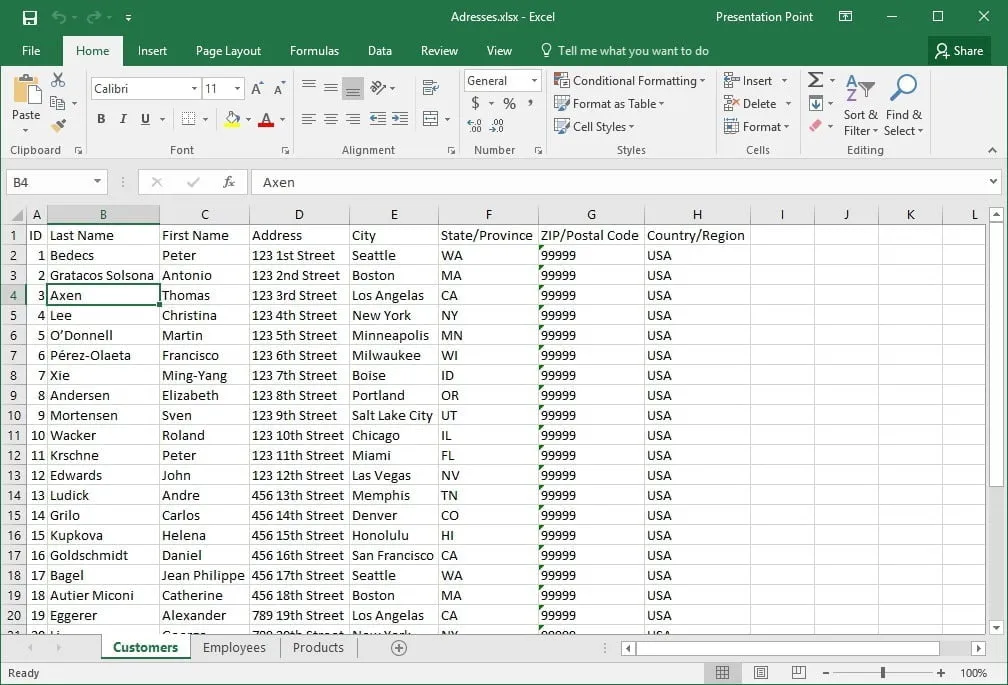Viewport: 1008px width, 685px height.
Task: Click the zoom slider handle
Action: [x=883, y=673]
